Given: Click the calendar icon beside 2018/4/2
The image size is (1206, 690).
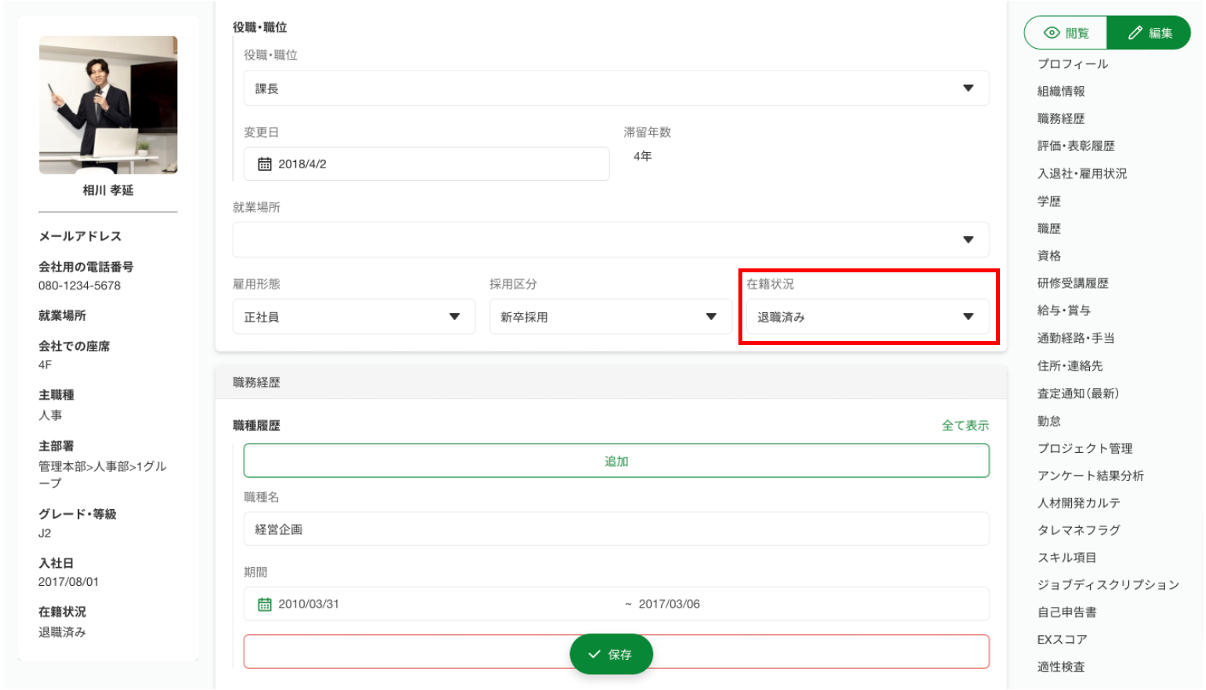Looking at the screenshot, I should point(265,164).
